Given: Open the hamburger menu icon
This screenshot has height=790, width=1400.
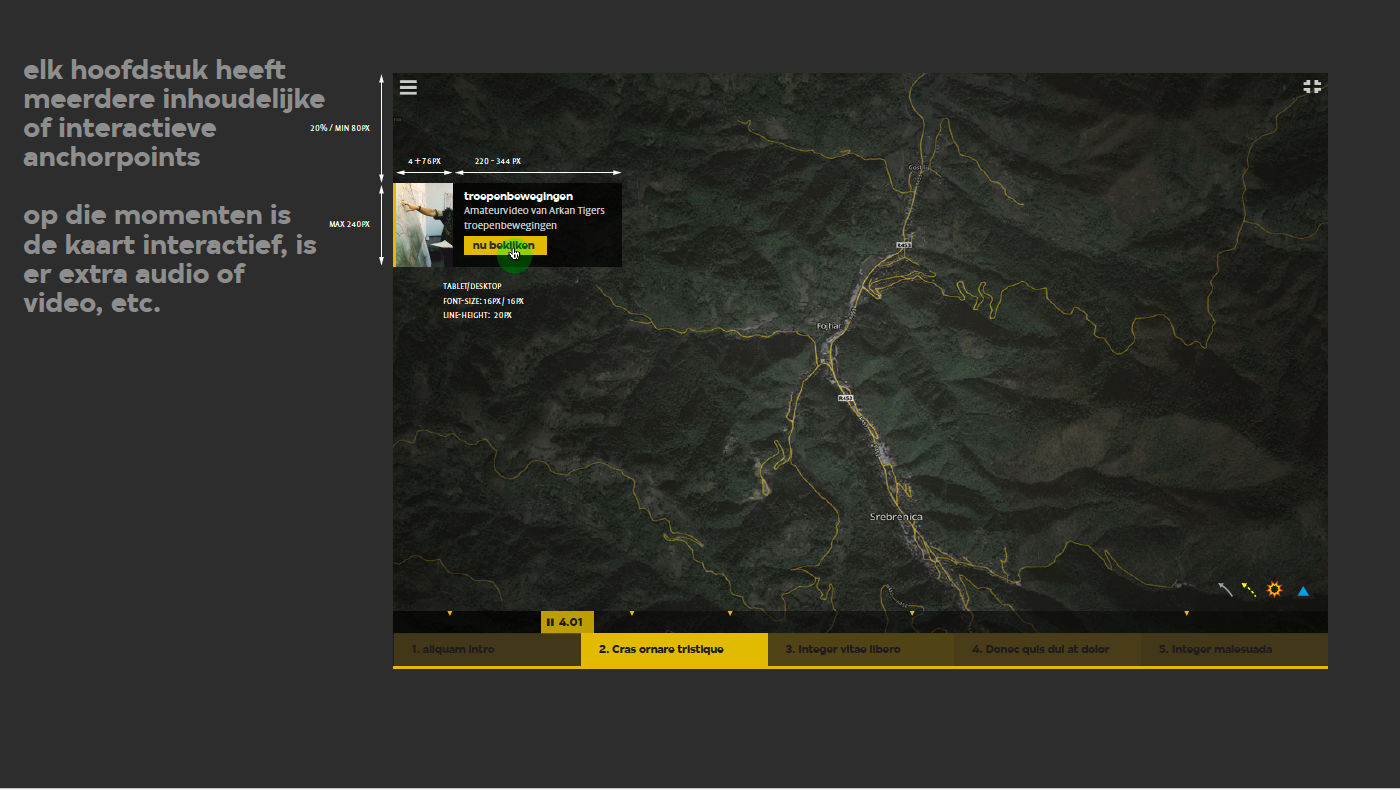Looking at the screenshot, I should [x=408, y=87].
